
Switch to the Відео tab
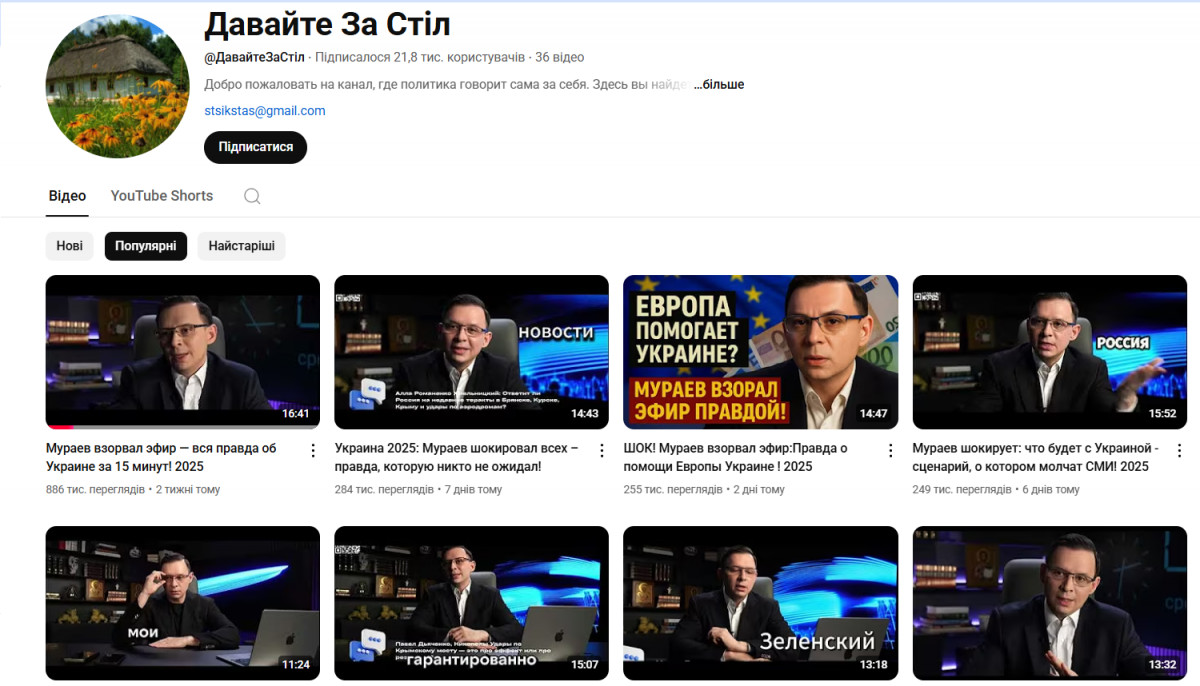(x=67, y=196)
